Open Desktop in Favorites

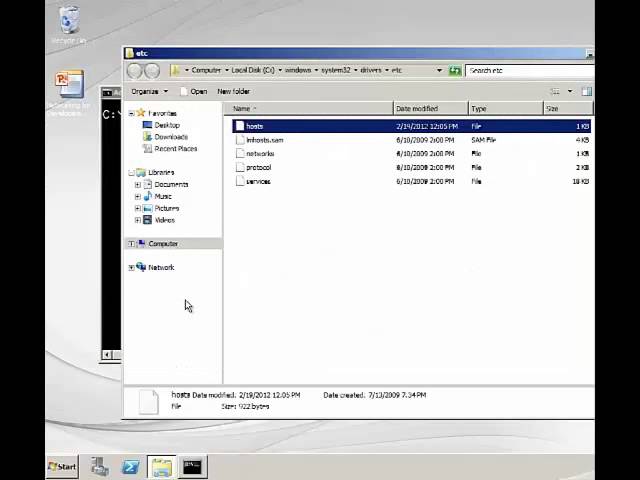pyautogui.click(x=167, y=125)
